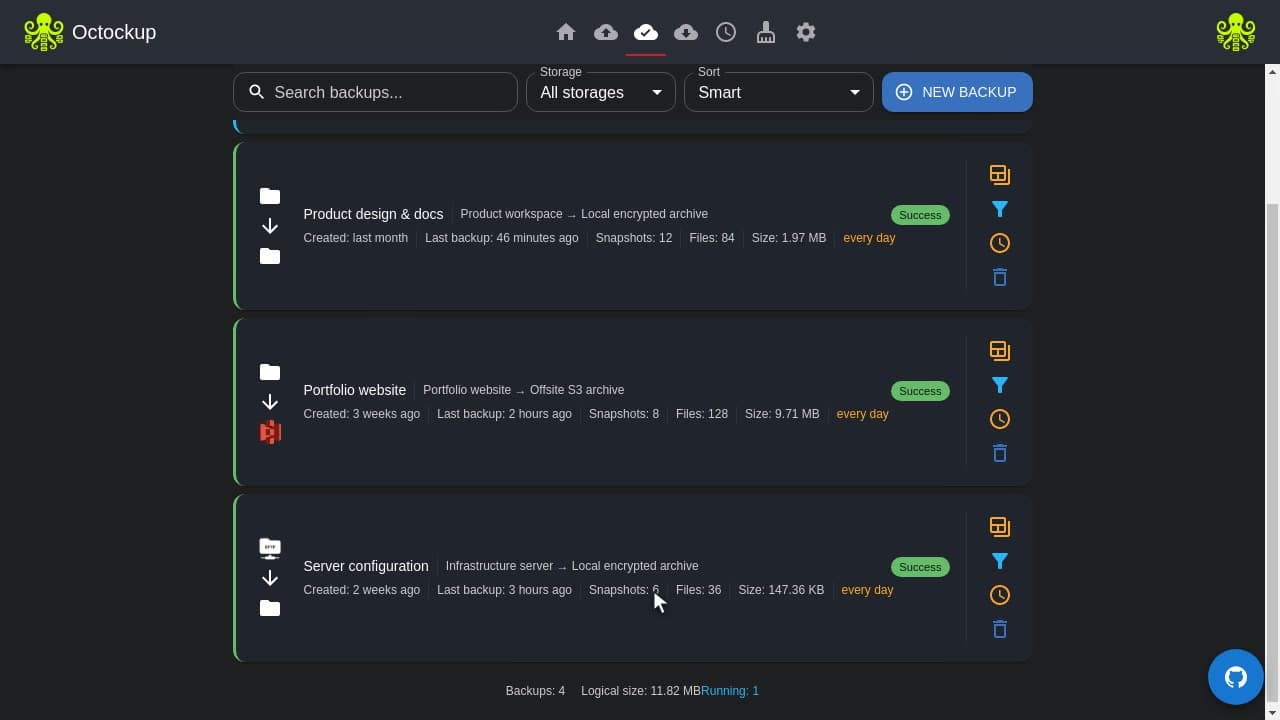Click the Running: 1 link
The width and height of the screenshot is (1280, 720).
point(730,691)
